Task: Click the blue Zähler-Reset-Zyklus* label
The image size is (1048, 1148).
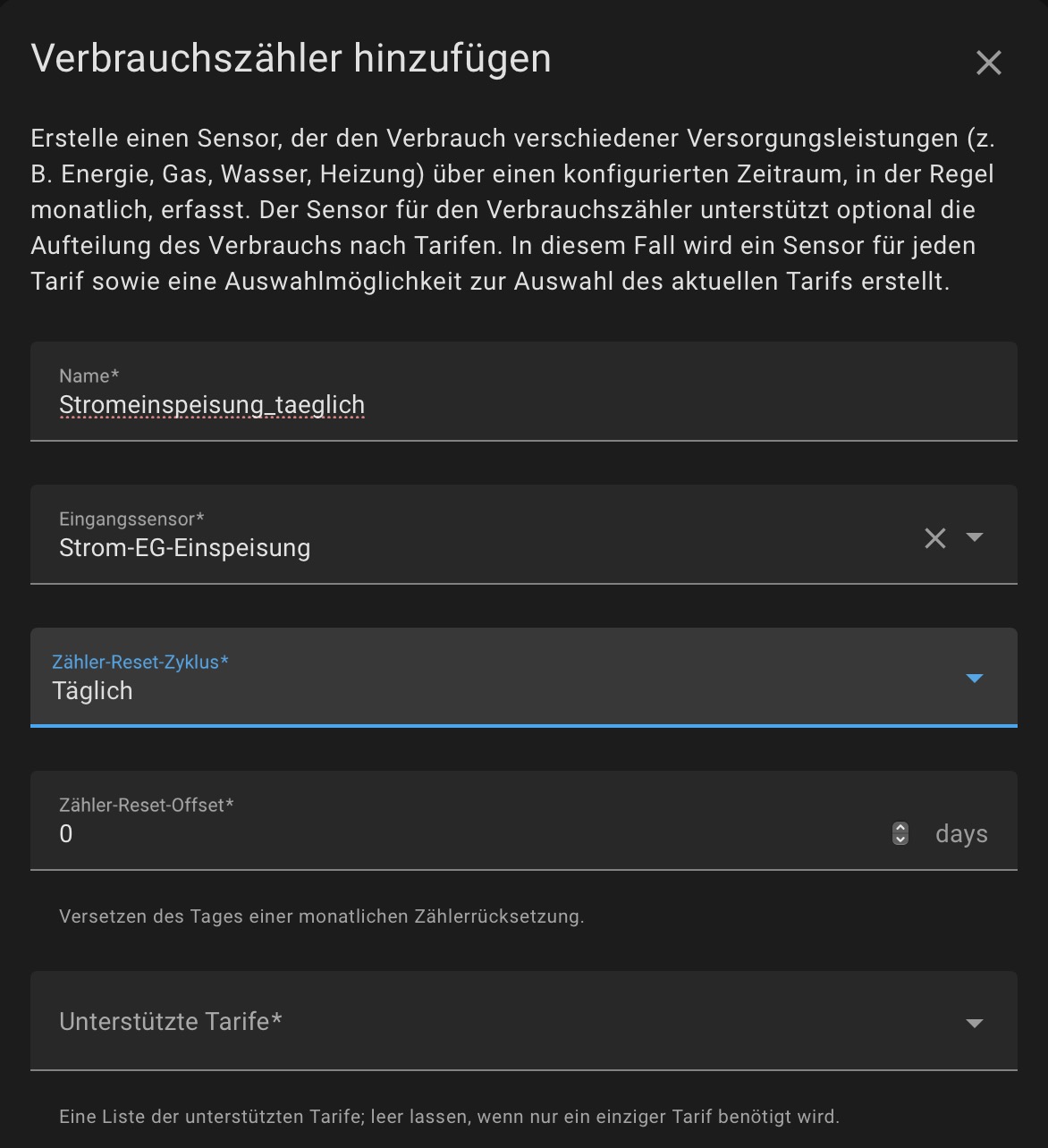Action: (x=140, y=662)
